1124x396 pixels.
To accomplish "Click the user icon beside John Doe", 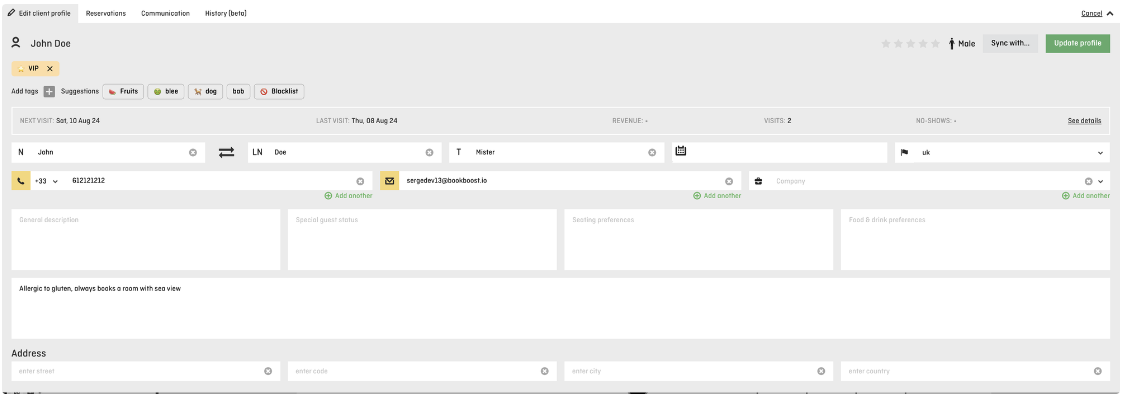I will click(16, 43).
